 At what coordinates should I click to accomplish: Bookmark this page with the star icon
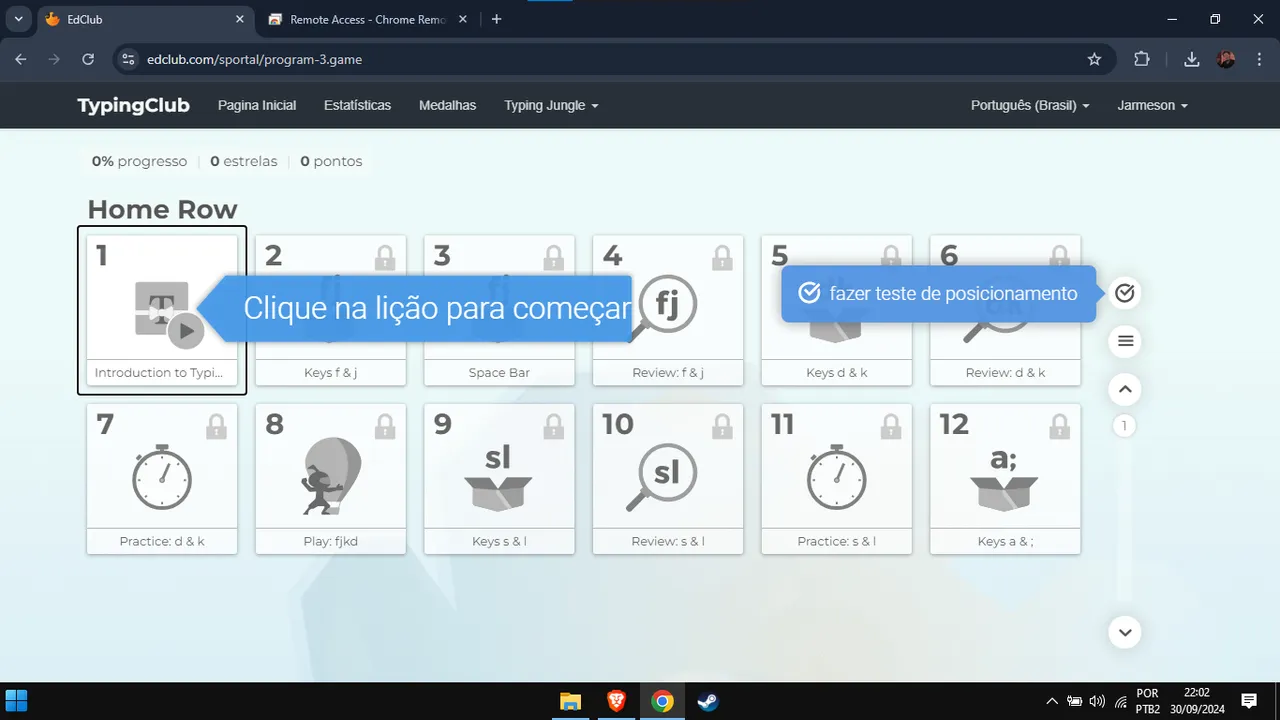coord(1094,59)
